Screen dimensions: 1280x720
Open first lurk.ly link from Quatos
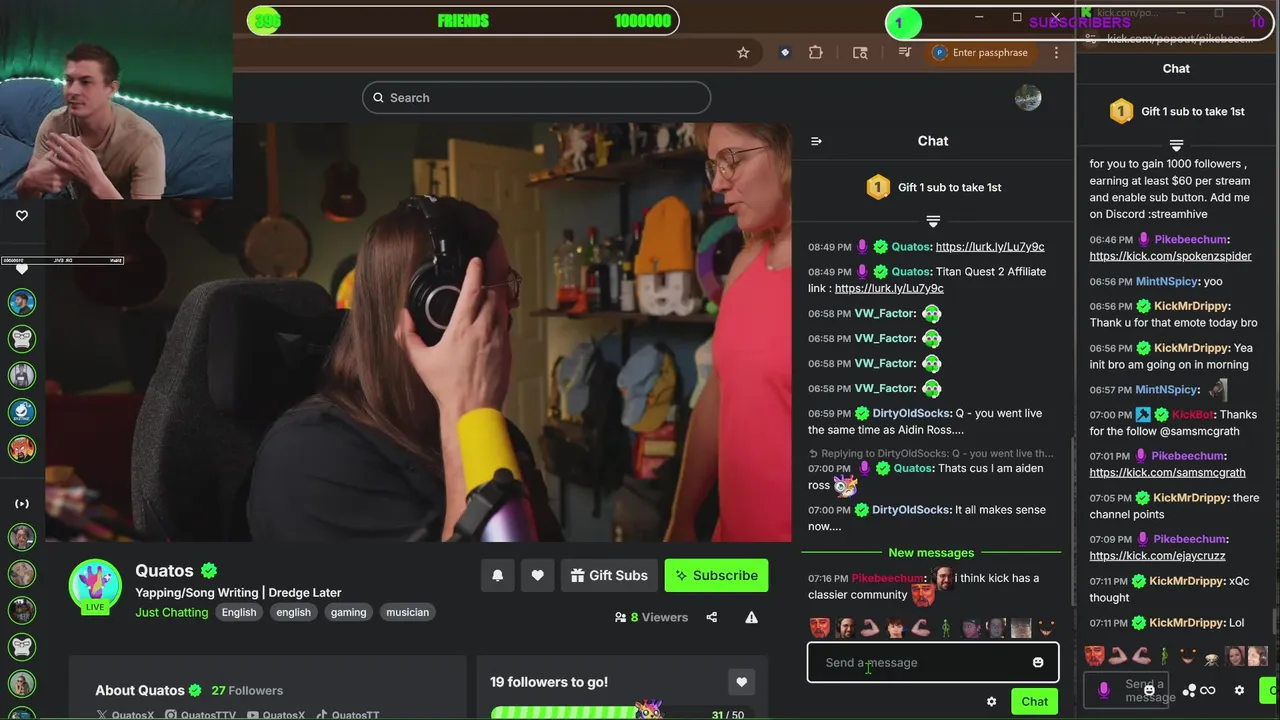[x=990, y=247]
